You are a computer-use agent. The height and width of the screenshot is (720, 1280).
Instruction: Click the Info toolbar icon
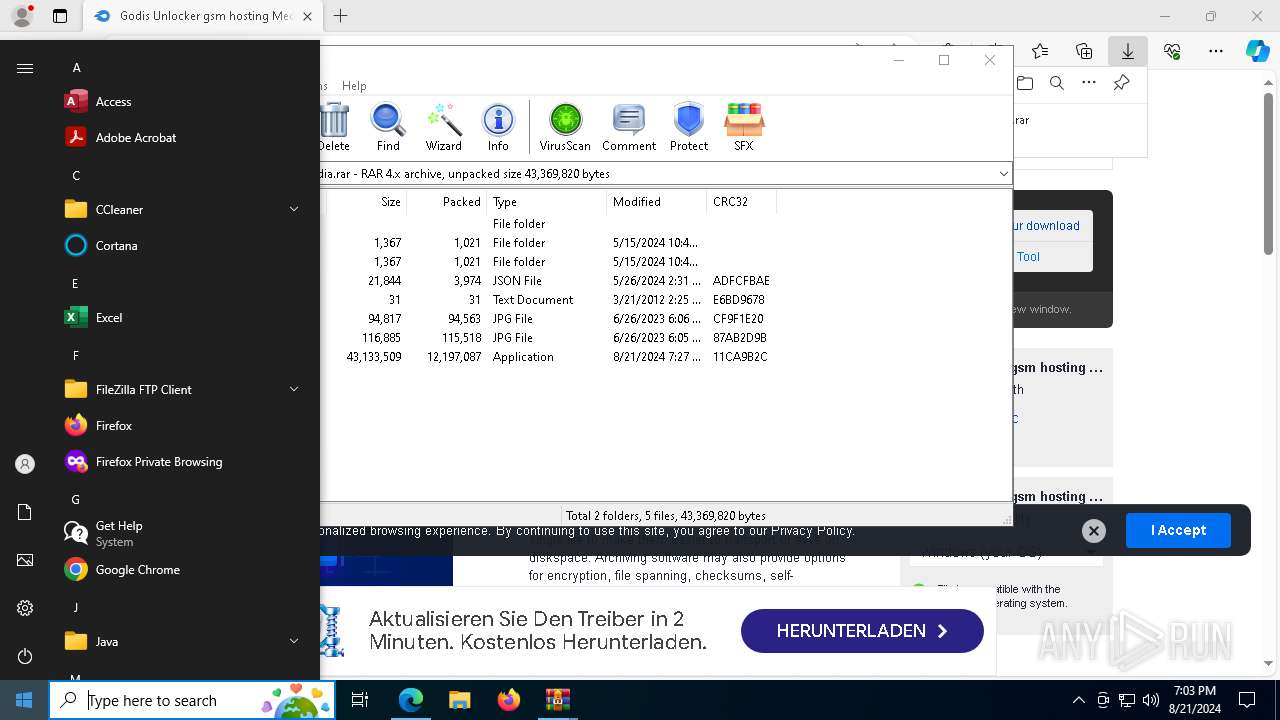(x=498, y=127)
